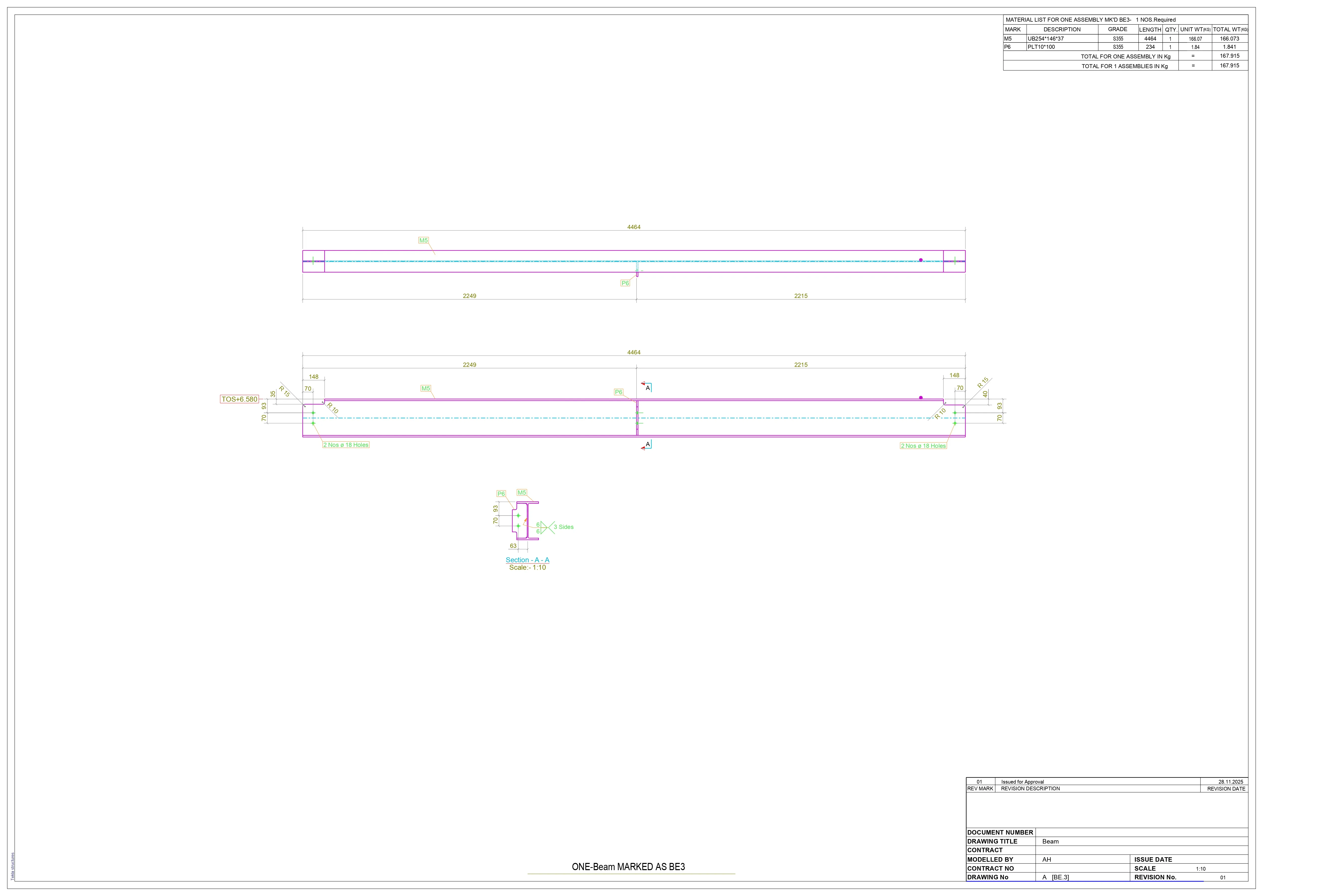
Task: Click the TOS+6.580 level label
Action: coord(240,399)
